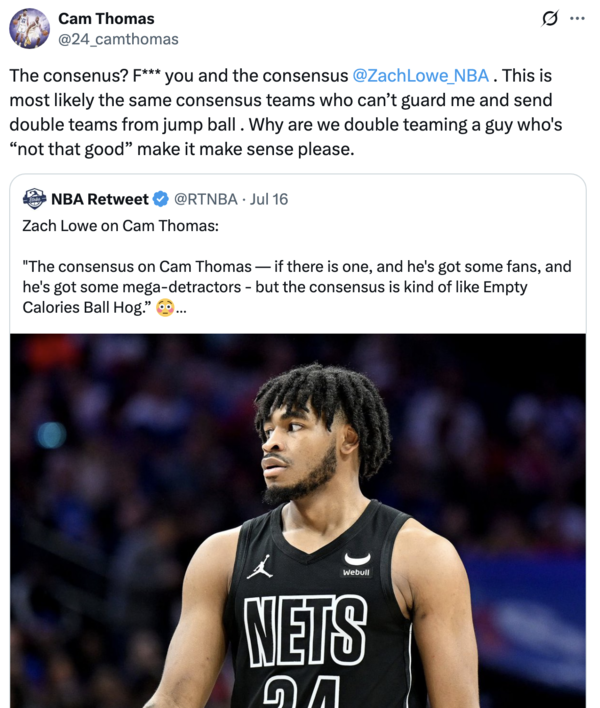Open the @ZachLowe_NBA mention link
600x708 pixels.
[420, 75]
